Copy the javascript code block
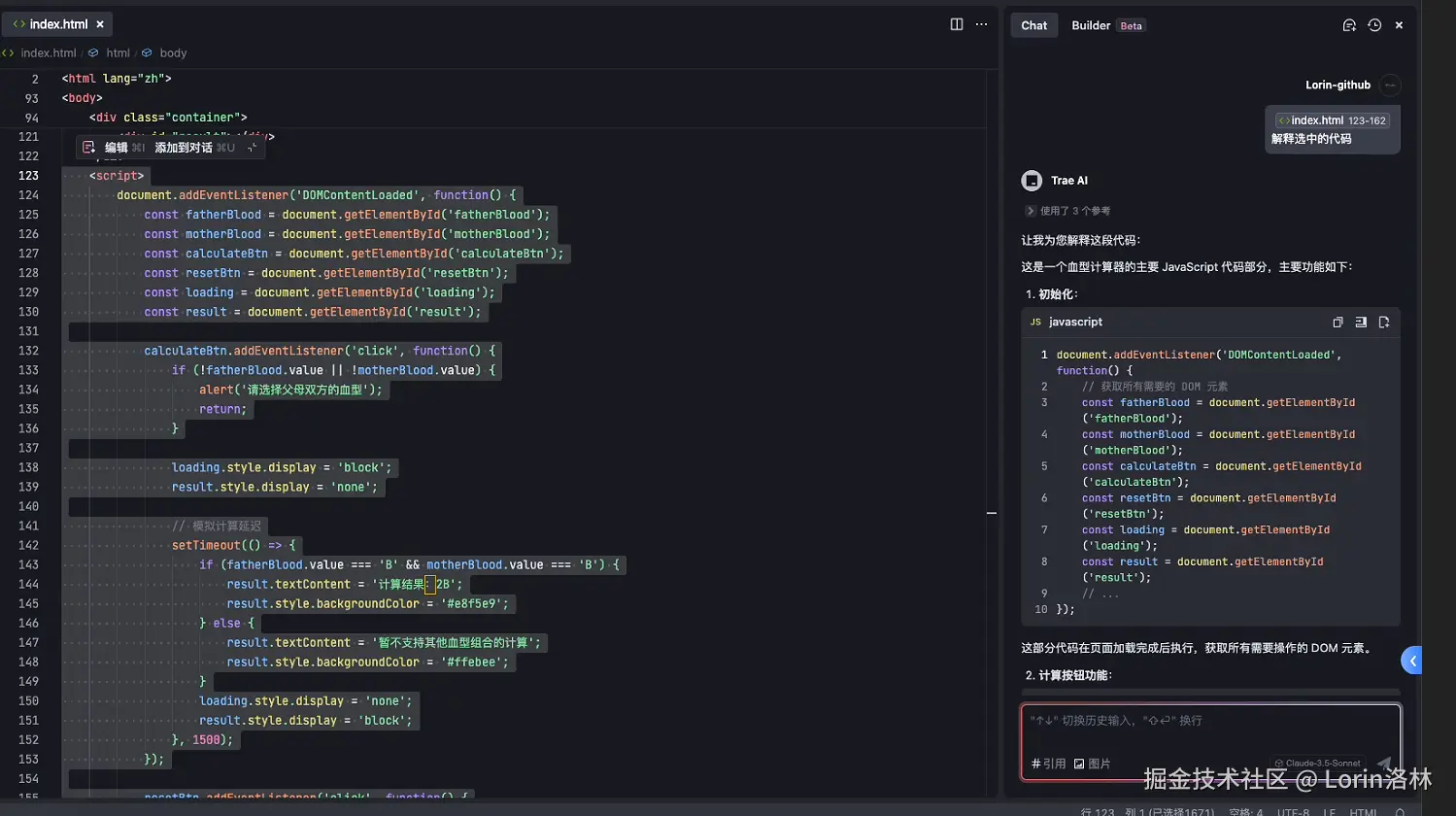 (x=1337, y=323)
